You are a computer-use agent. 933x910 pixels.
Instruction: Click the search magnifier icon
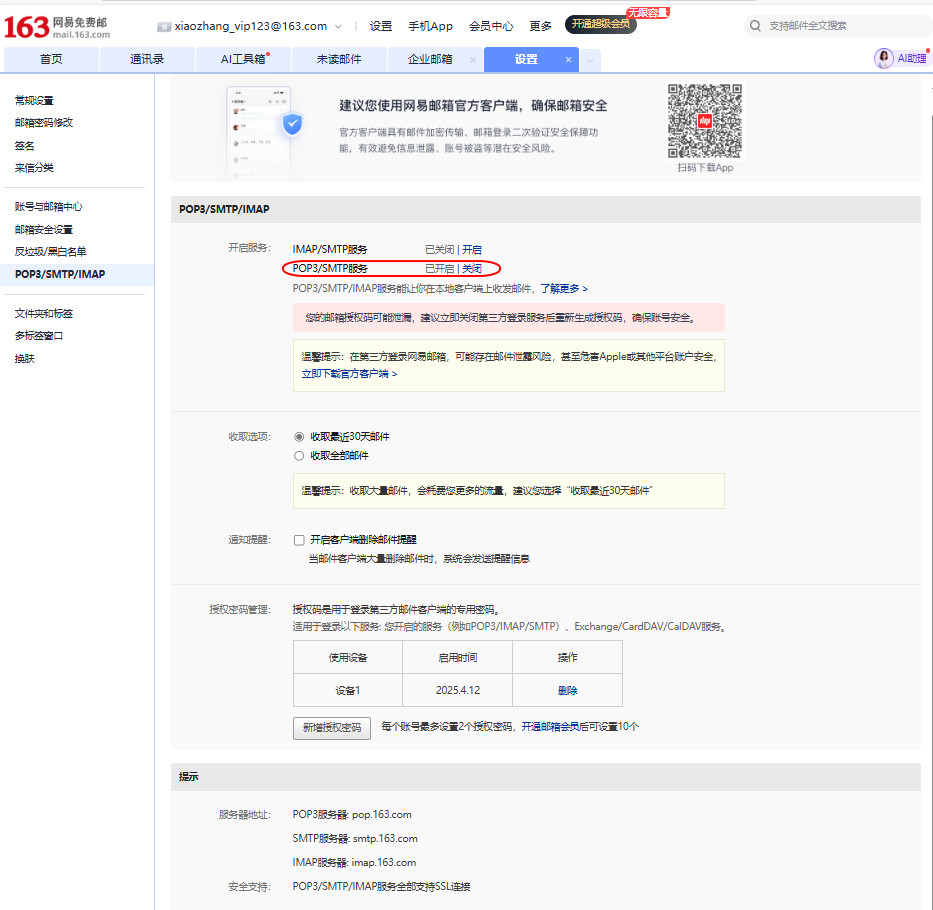756,26
